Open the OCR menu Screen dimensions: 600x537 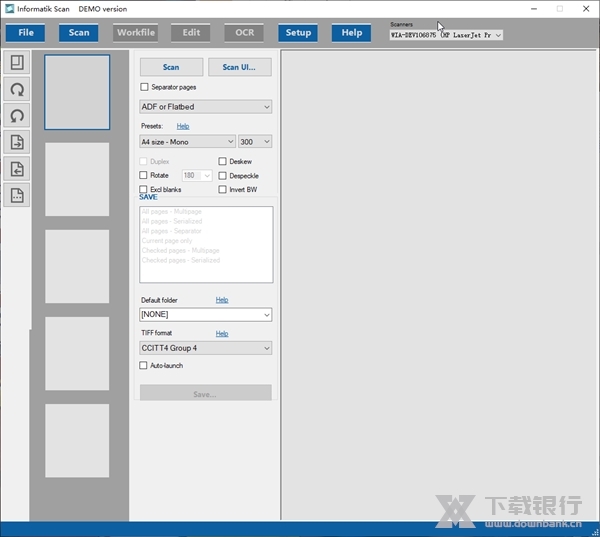[x=244, y=33]
